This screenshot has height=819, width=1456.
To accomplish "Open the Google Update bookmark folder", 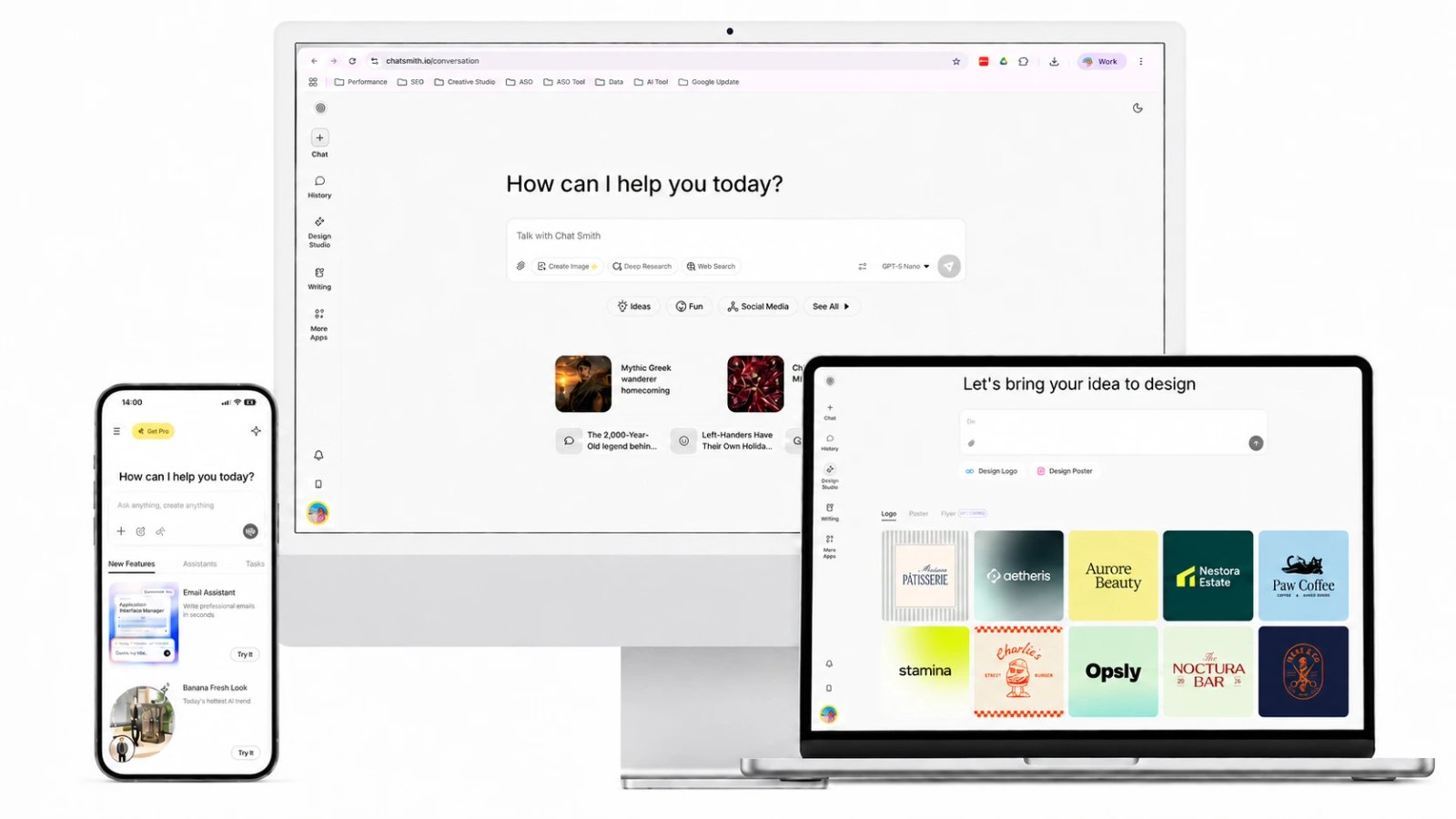I will coord(709,82).
